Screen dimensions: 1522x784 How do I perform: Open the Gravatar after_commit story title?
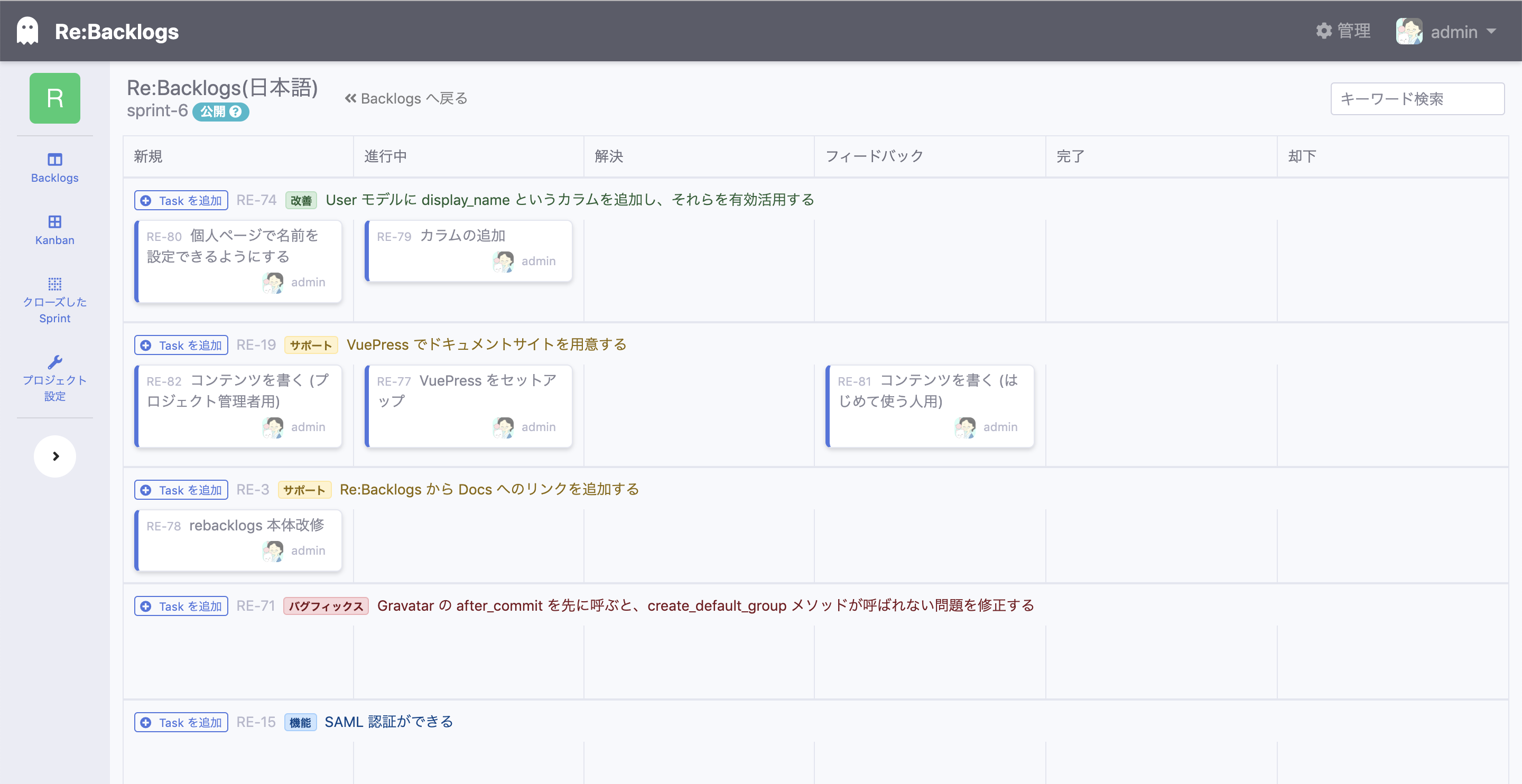pos(706,606)
